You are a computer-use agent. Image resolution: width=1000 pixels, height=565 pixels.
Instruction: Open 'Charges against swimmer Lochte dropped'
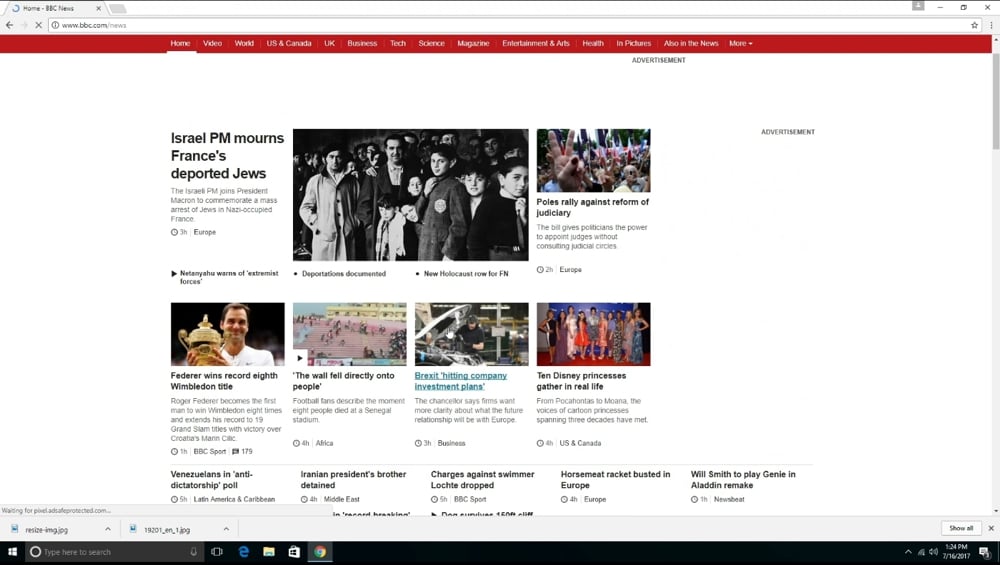pos(482,480)
